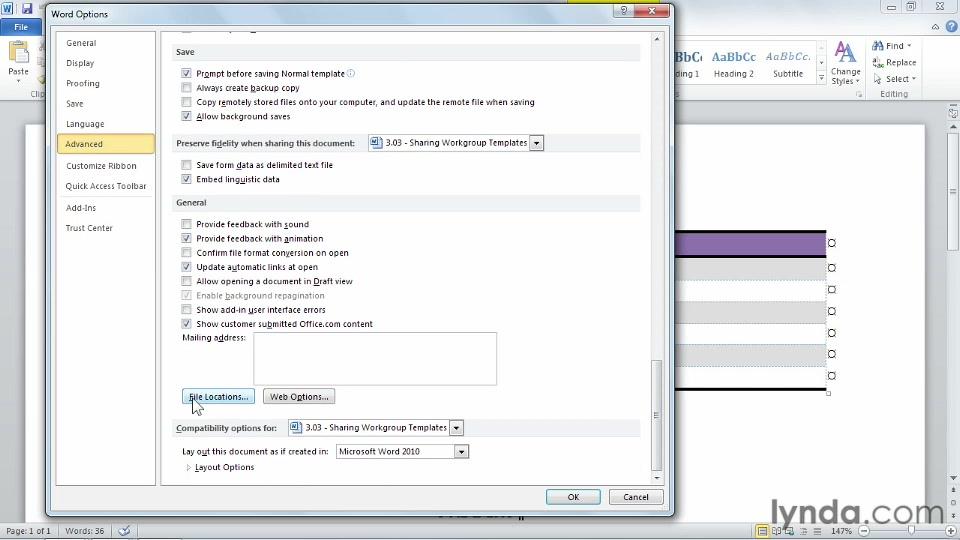960x540 pixels.
Task: Open the Find dropdown arrow
Action: click(909, 46)
